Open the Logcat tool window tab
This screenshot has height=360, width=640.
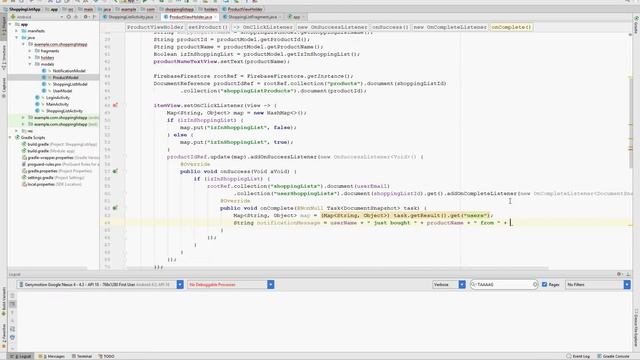(x=21, y=356)
